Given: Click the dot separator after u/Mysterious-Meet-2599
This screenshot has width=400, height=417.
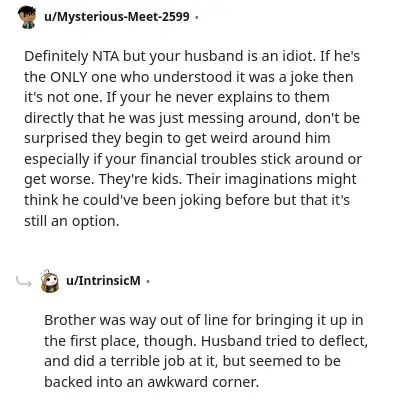Looking at the screenshot, I should pyautogui.click(x=197, y=17).
